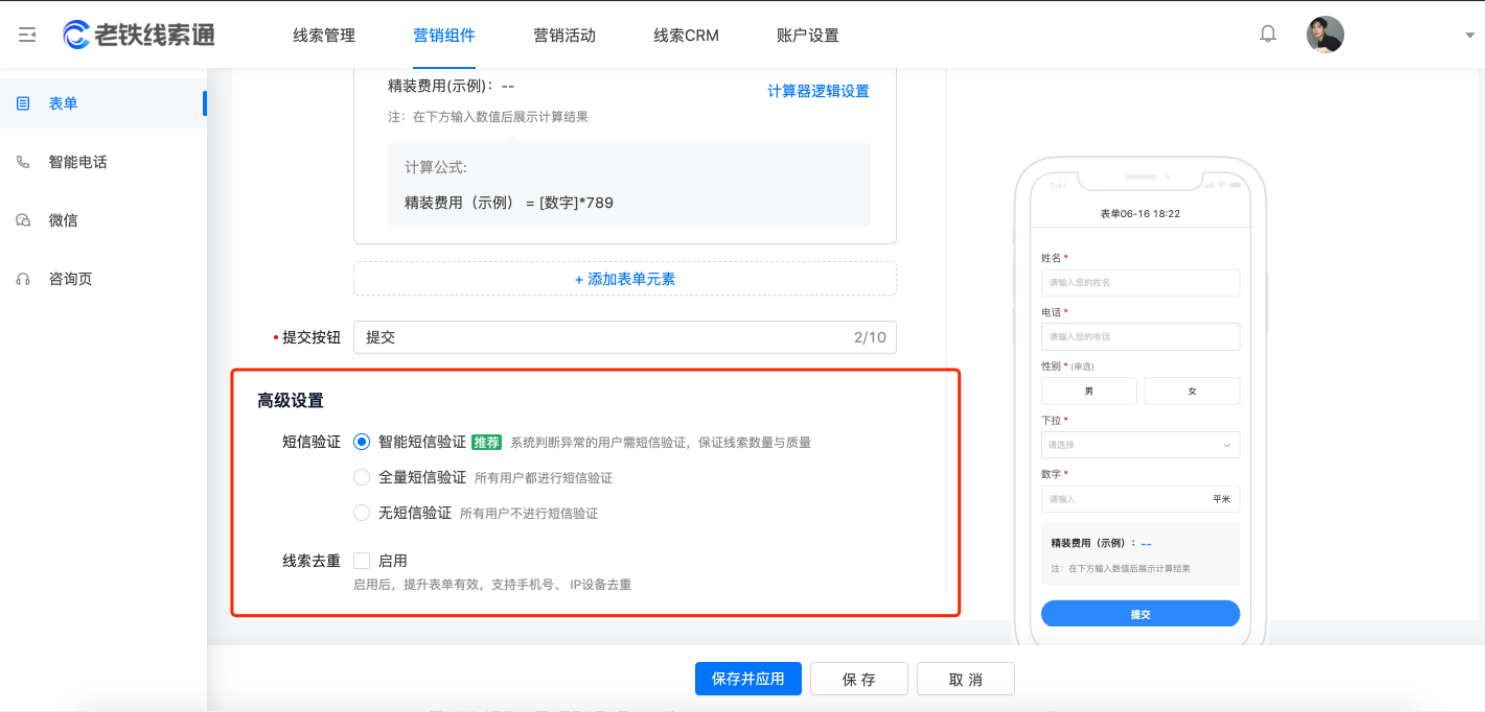Click the sidebar collapse icon top left
The width and height of the screenshot is (1485, 712).
click(27, 33)
